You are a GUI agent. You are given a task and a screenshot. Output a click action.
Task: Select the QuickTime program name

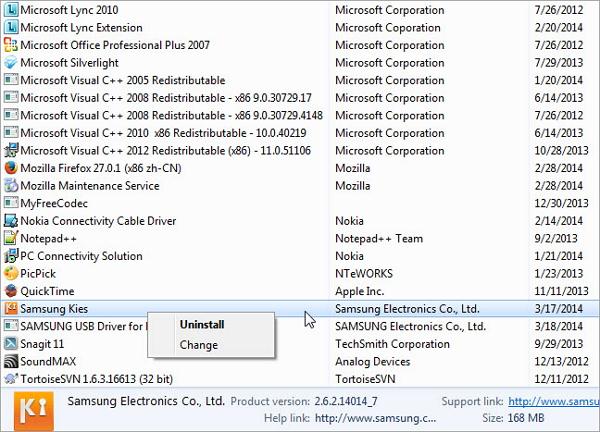(x=47, y=291)
